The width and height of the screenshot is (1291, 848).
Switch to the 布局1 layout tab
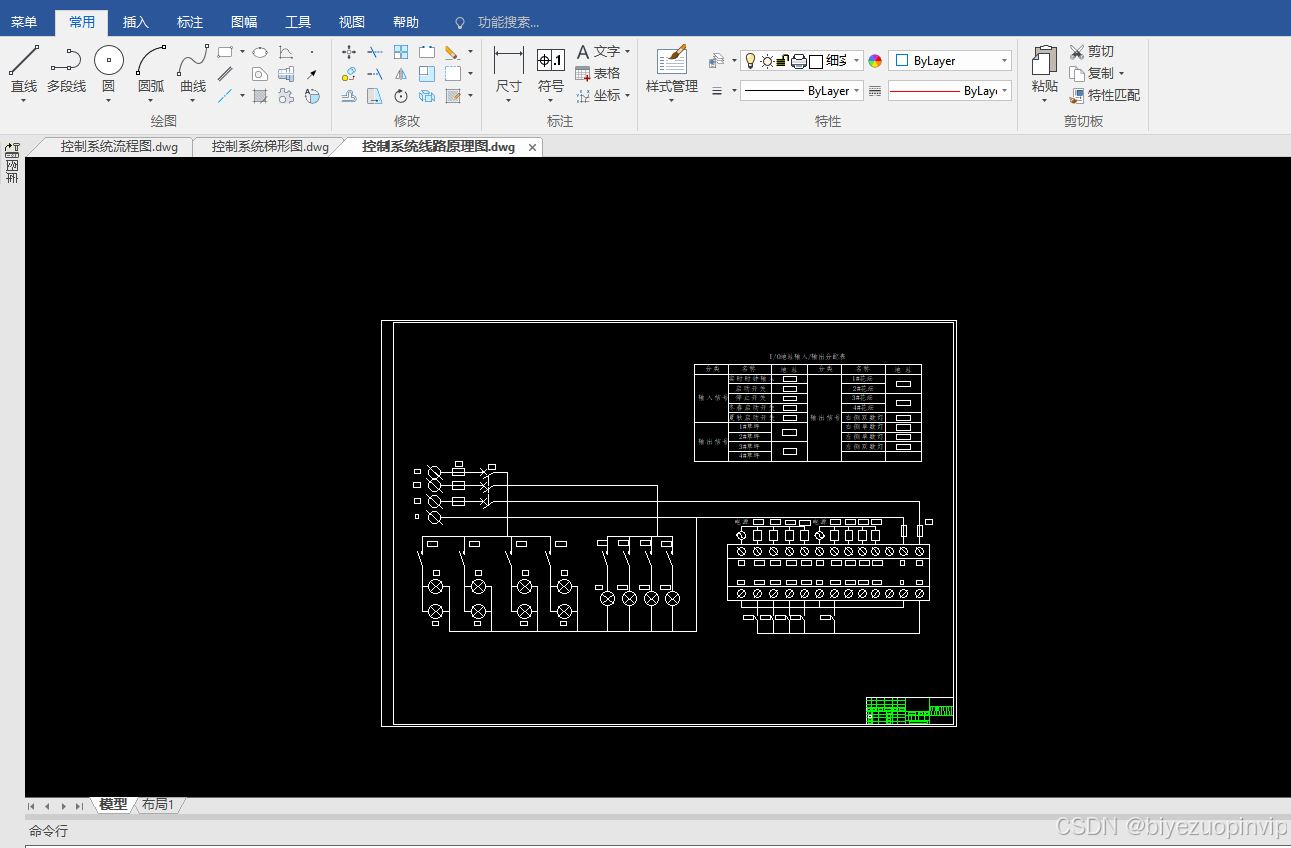pos(158,805)
